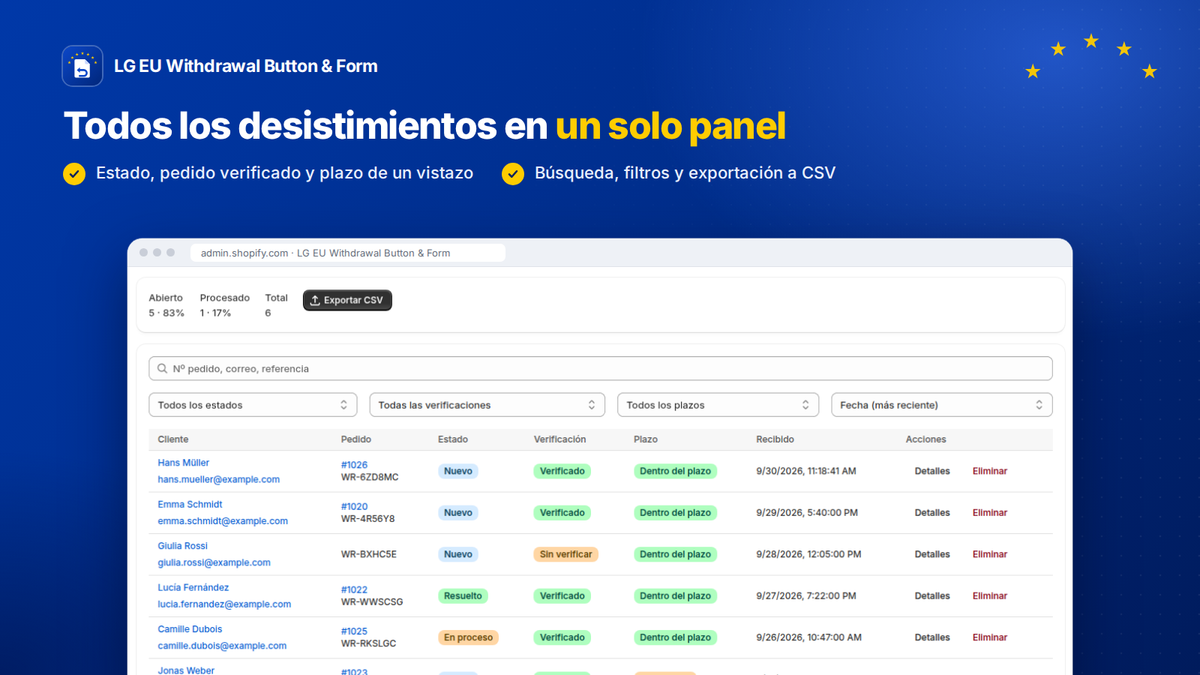Click the LG EU Withdrawal app logo icon
This screenshot has height=675, width=1200.
coord(82,66)
